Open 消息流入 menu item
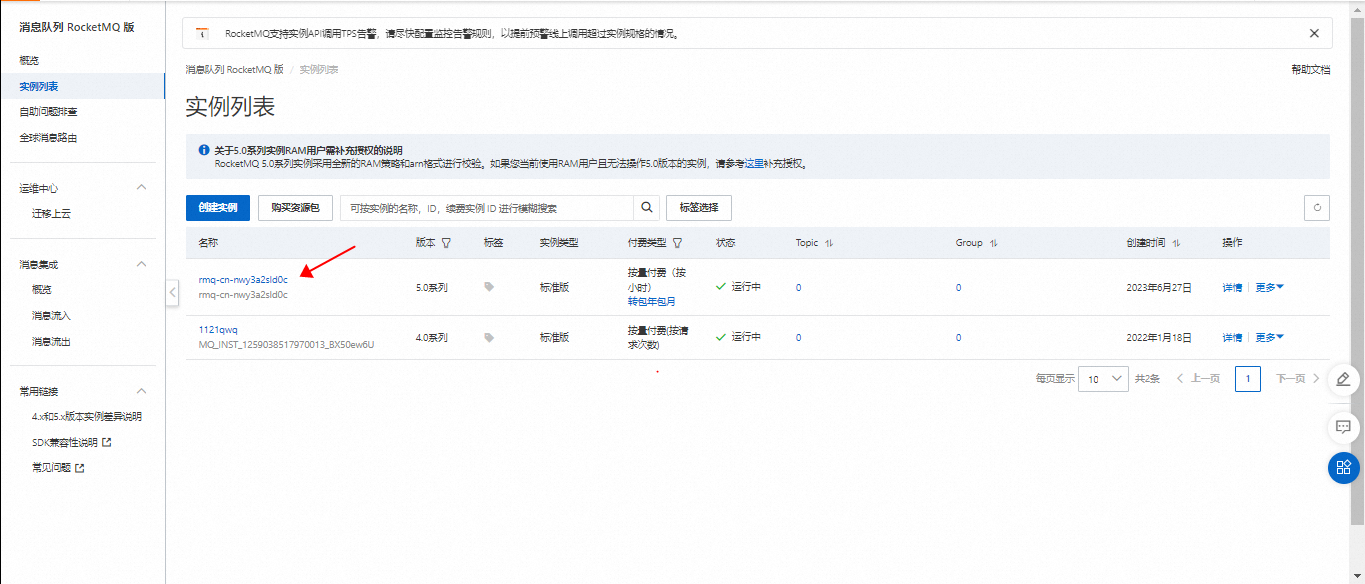This screenshot has width=1365, height=584. (x=51, y=316)
